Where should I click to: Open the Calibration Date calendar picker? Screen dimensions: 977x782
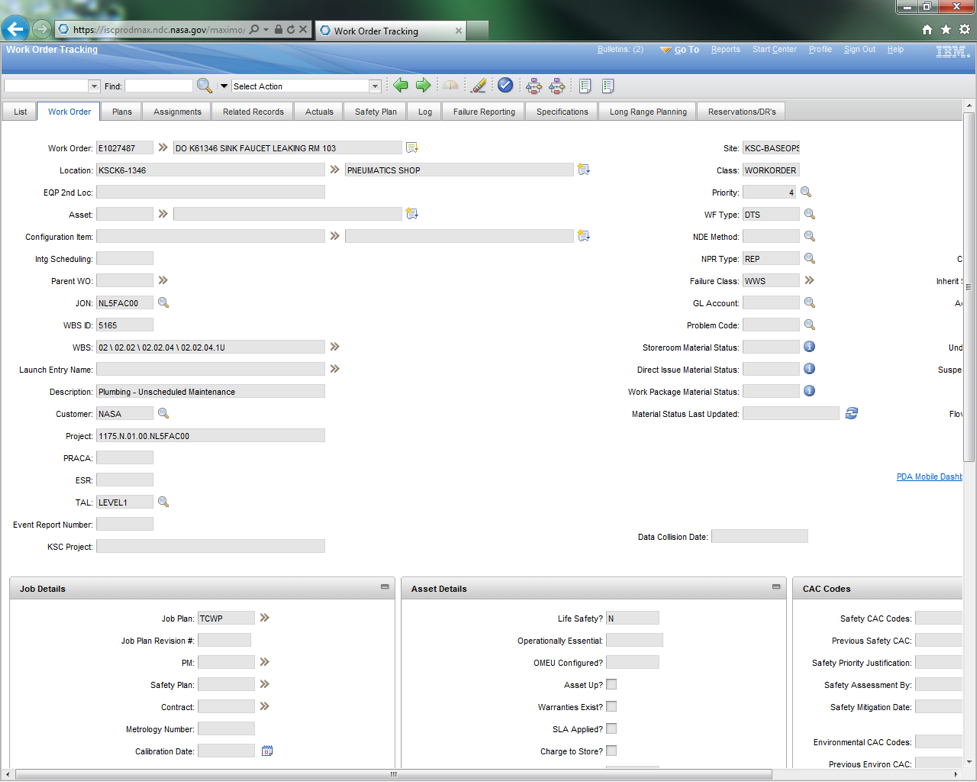[267, 751]
